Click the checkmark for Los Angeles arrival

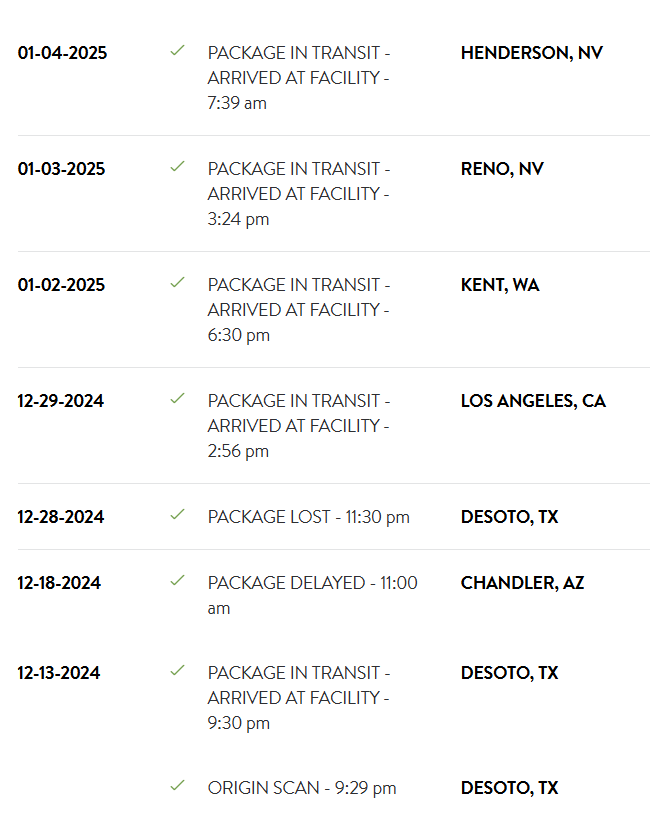177,398
